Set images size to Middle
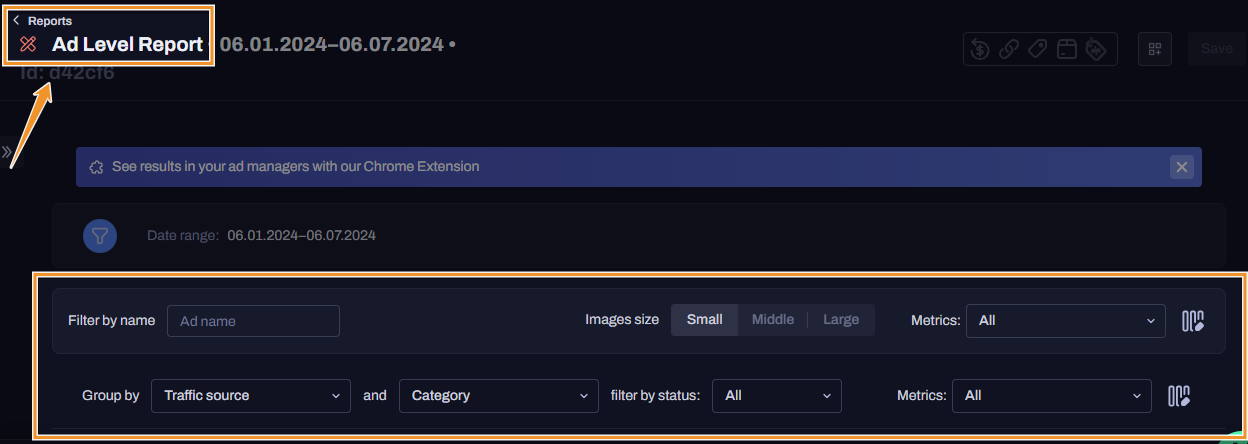 pyautogui.click(x=772, y=320)
